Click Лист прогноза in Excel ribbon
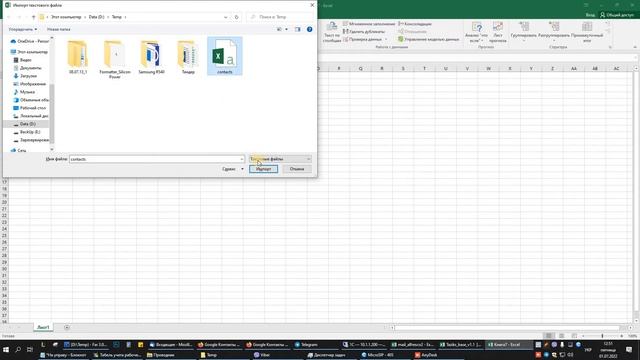 pos(498,32)
